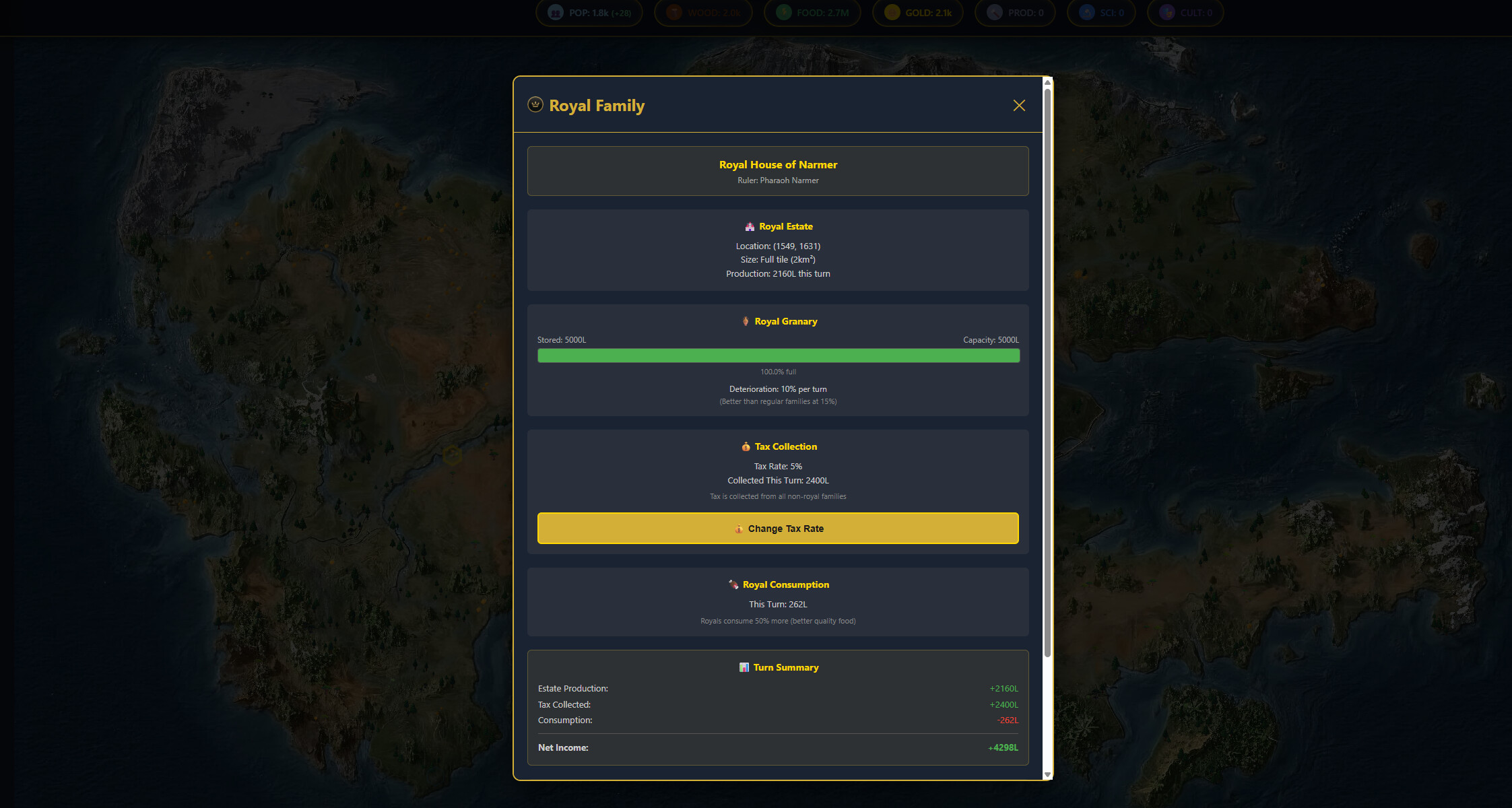1512x808 pixels.
Task: Select the WOOD resource icon
Action: click(673, 12)
